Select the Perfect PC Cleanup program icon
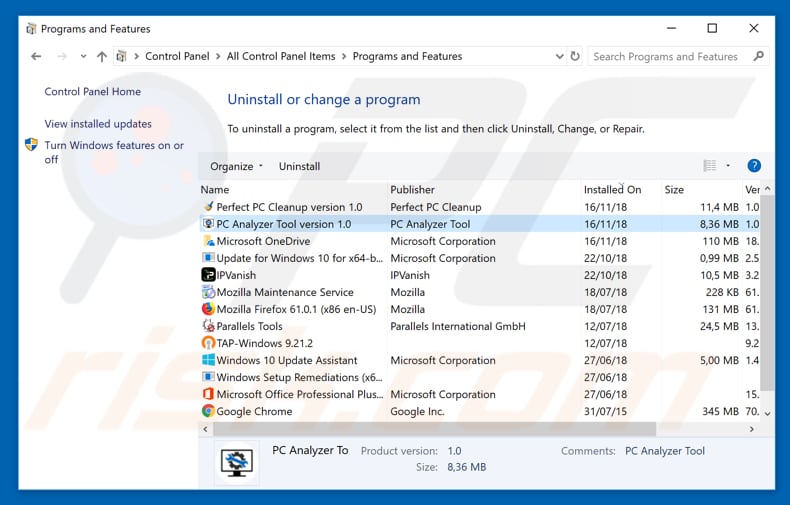Viewport: 790px width, 505px height. (208, 207)
